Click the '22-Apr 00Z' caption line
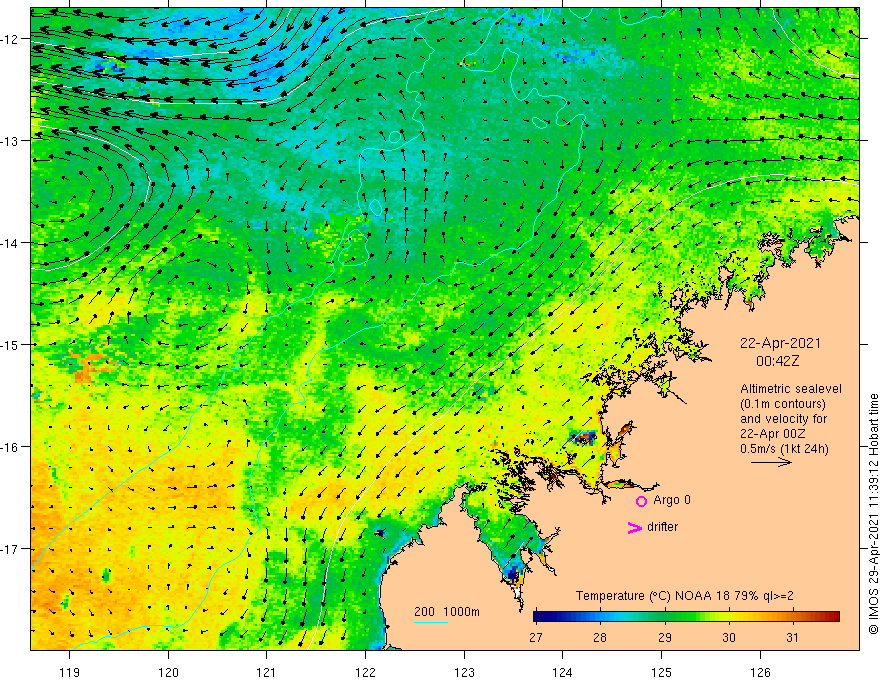 point(773,434)
